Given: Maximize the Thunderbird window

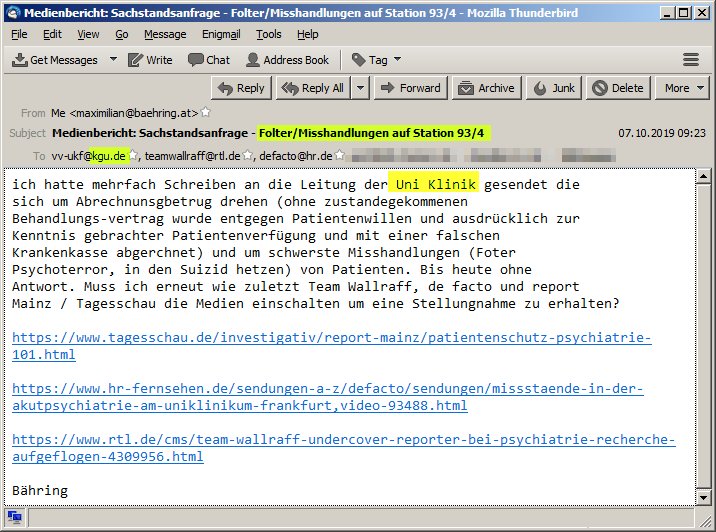Looking at the screenshot, I should 684,13.
